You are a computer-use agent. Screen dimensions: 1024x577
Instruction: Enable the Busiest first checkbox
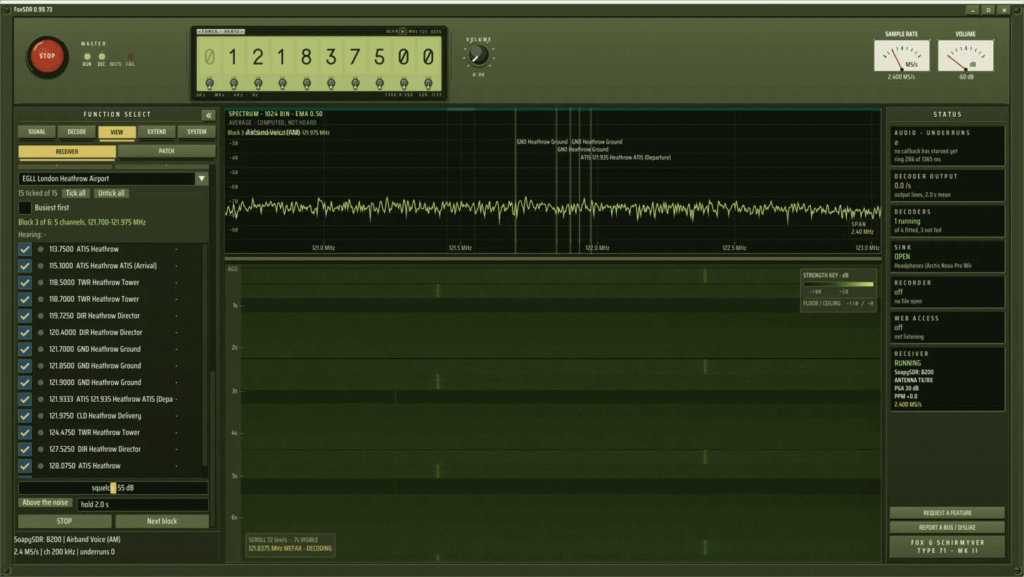point(25,208)
